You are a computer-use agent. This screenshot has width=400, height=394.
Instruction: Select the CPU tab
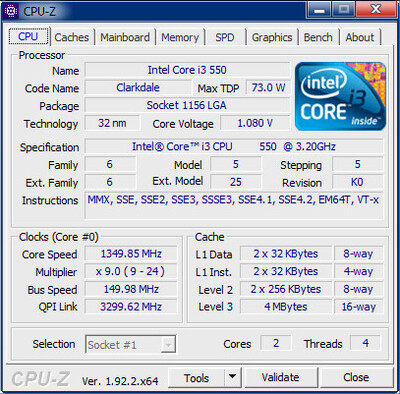point(28,36)
